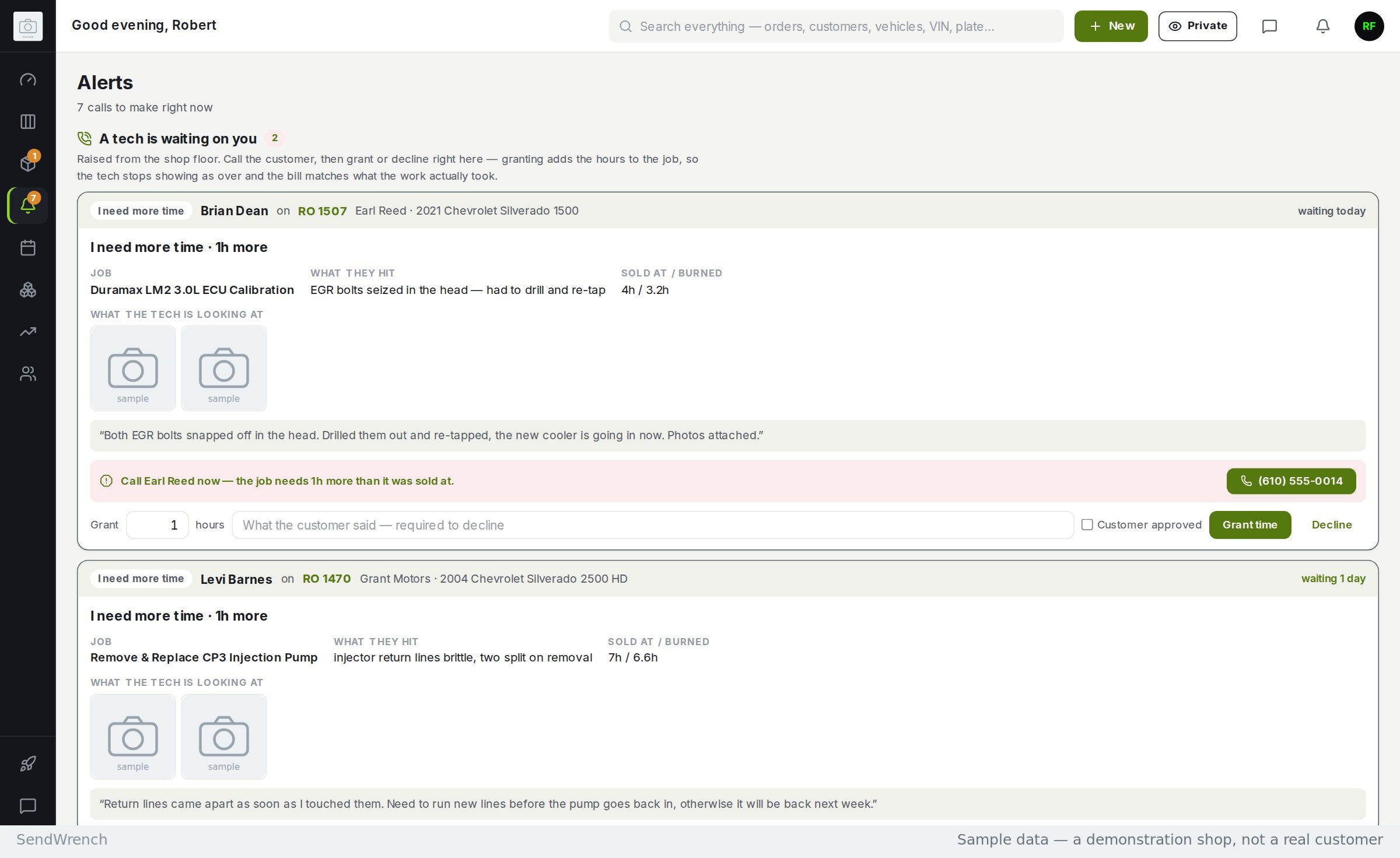
Task: Click the Remove & Replace CP3 Injection Pump job
Action: [204, 657]
